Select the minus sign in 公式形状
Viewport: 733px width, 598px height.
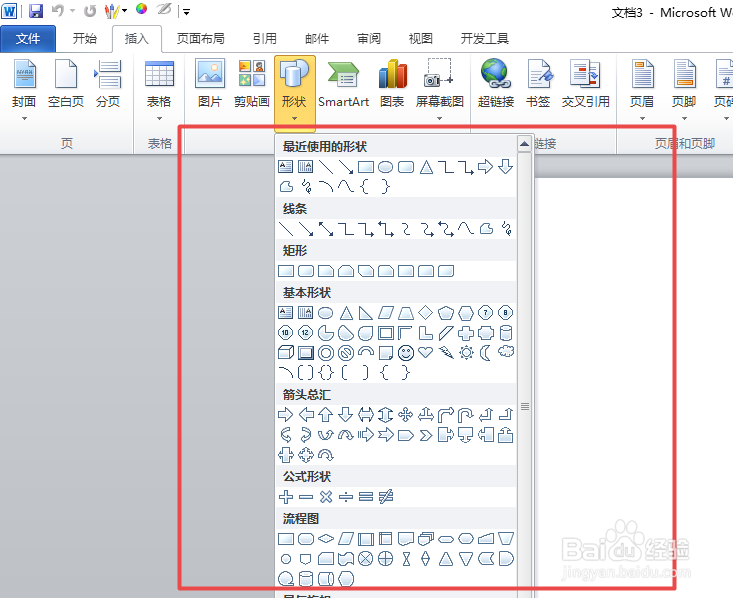click(x=306, y=497)
